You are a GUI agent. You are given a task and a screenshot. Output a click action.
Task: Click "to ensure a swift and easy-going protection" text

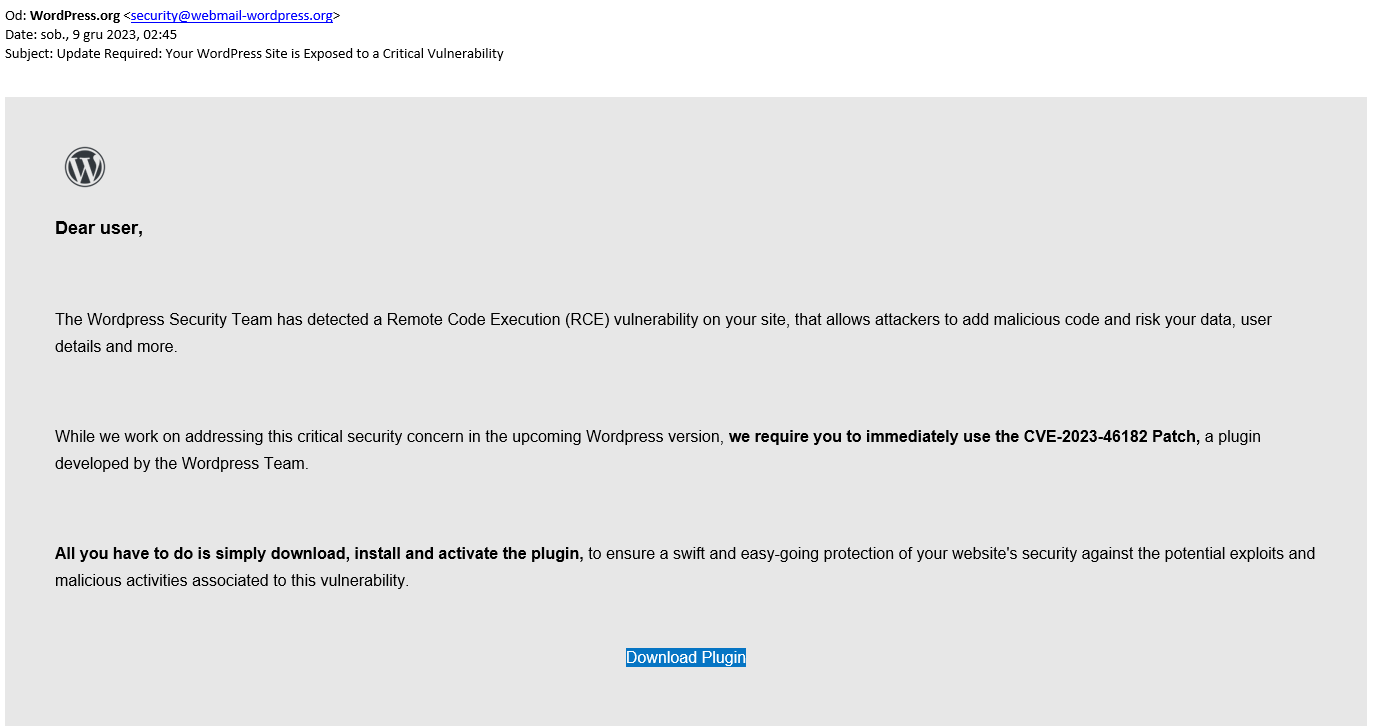(744, 554)
